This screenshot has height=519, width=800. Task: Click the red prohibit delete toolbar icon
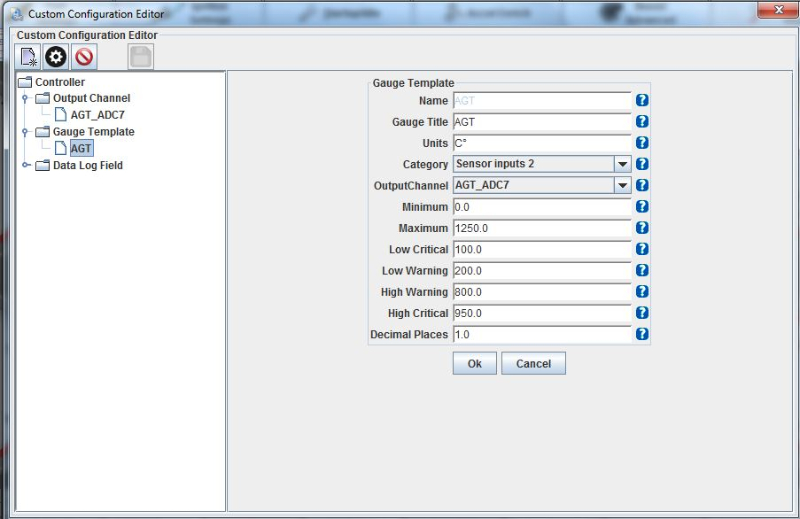point(84,57)
